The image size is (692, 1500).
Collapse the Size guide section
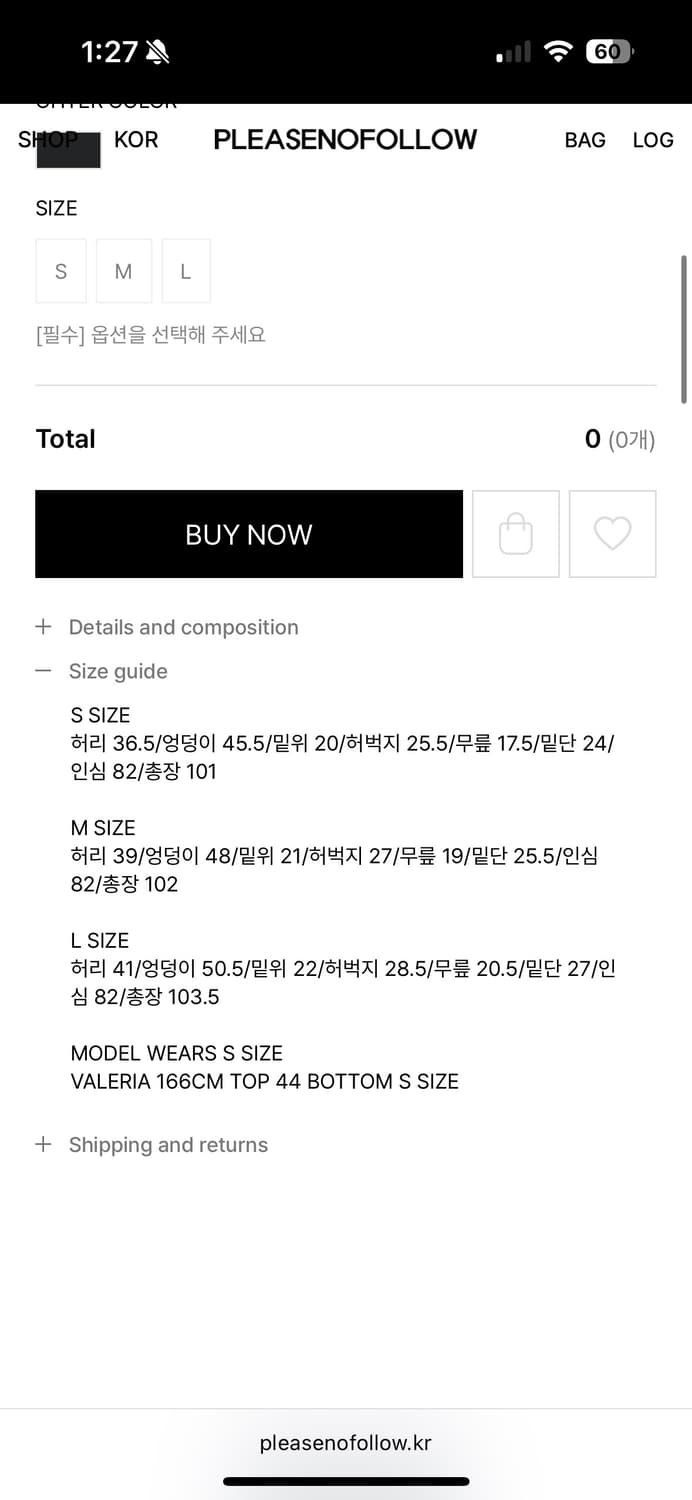click(x=118, y=671)
